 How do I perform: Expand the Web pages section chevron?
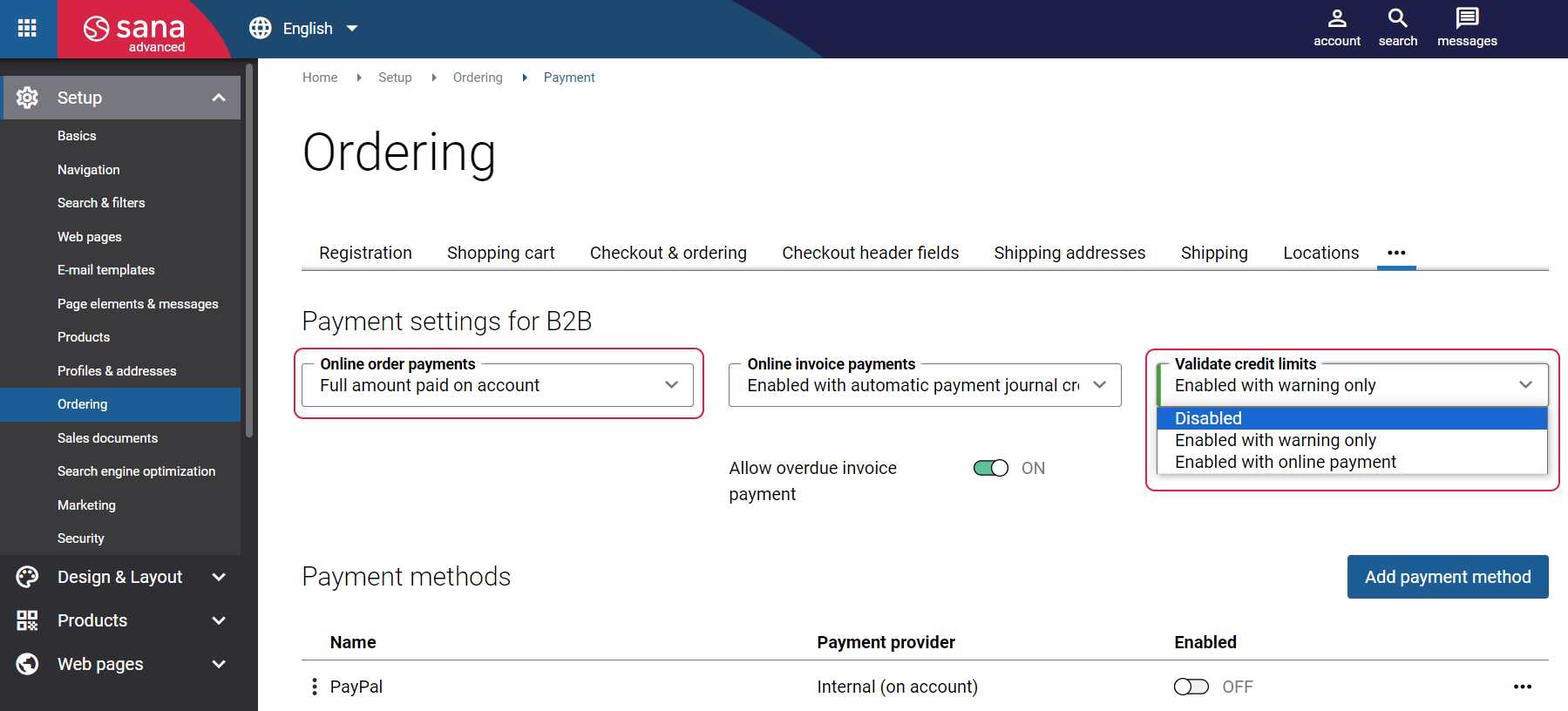click(x=219, y=664)
